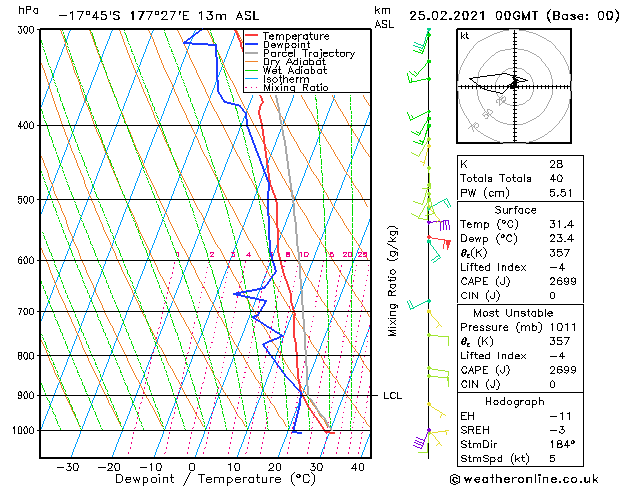Click the Most Unstable section heading

point(513,313)
